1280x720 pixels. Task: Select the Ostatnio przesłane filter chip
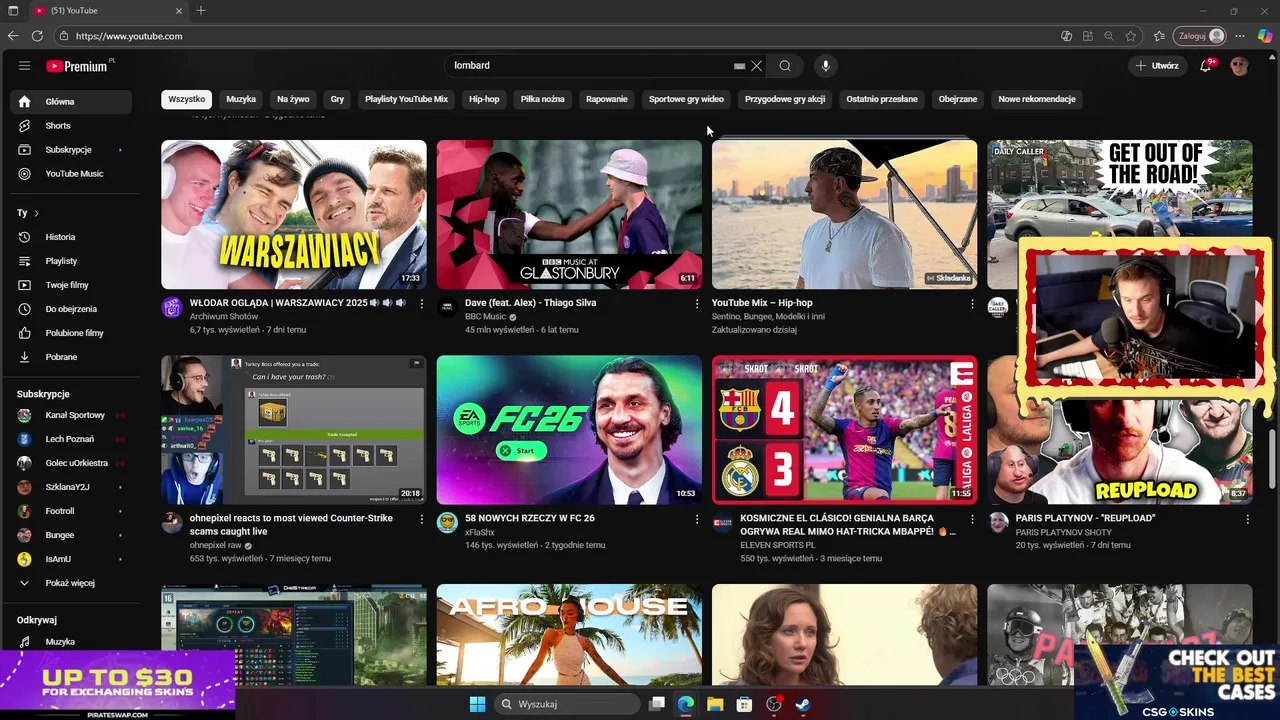[x=881, y=99]
